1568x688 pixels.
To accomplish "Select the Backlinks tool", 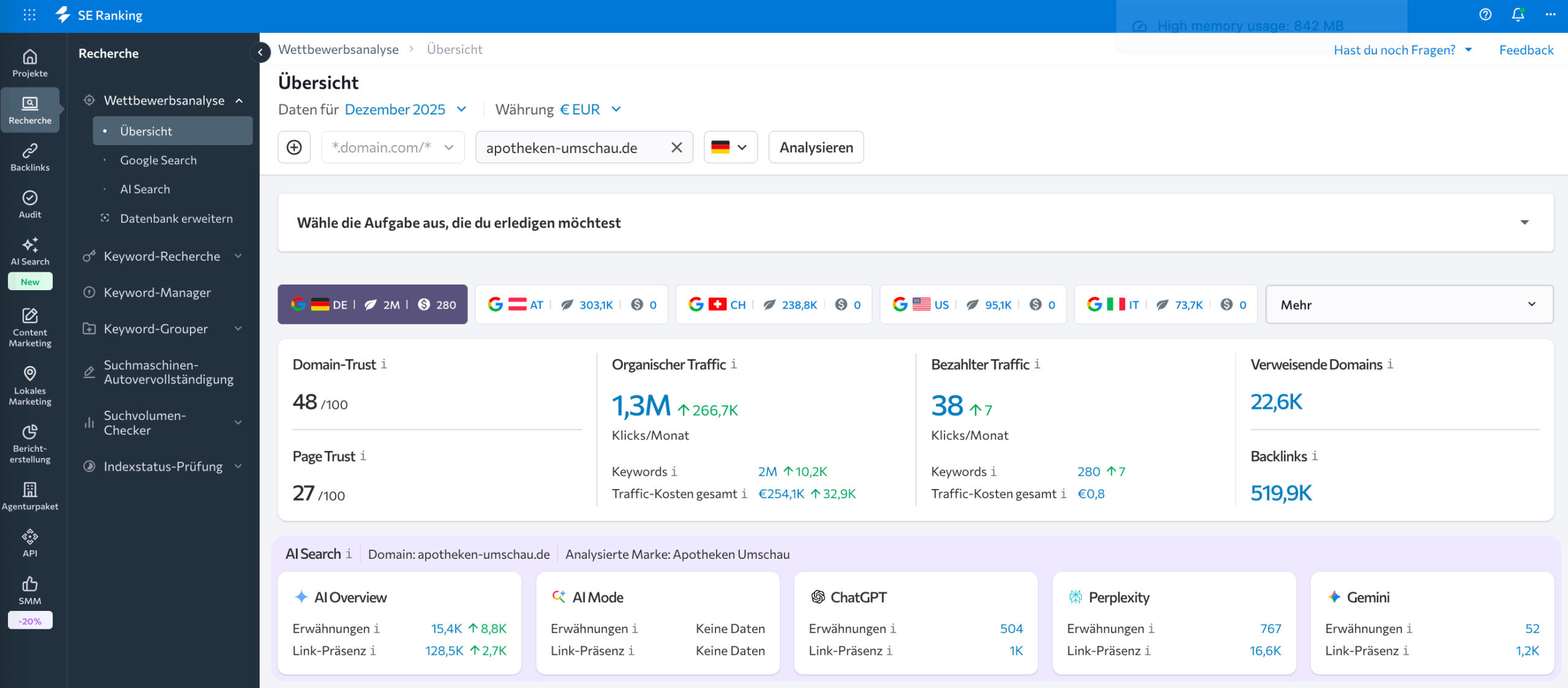I will point(30,157).
